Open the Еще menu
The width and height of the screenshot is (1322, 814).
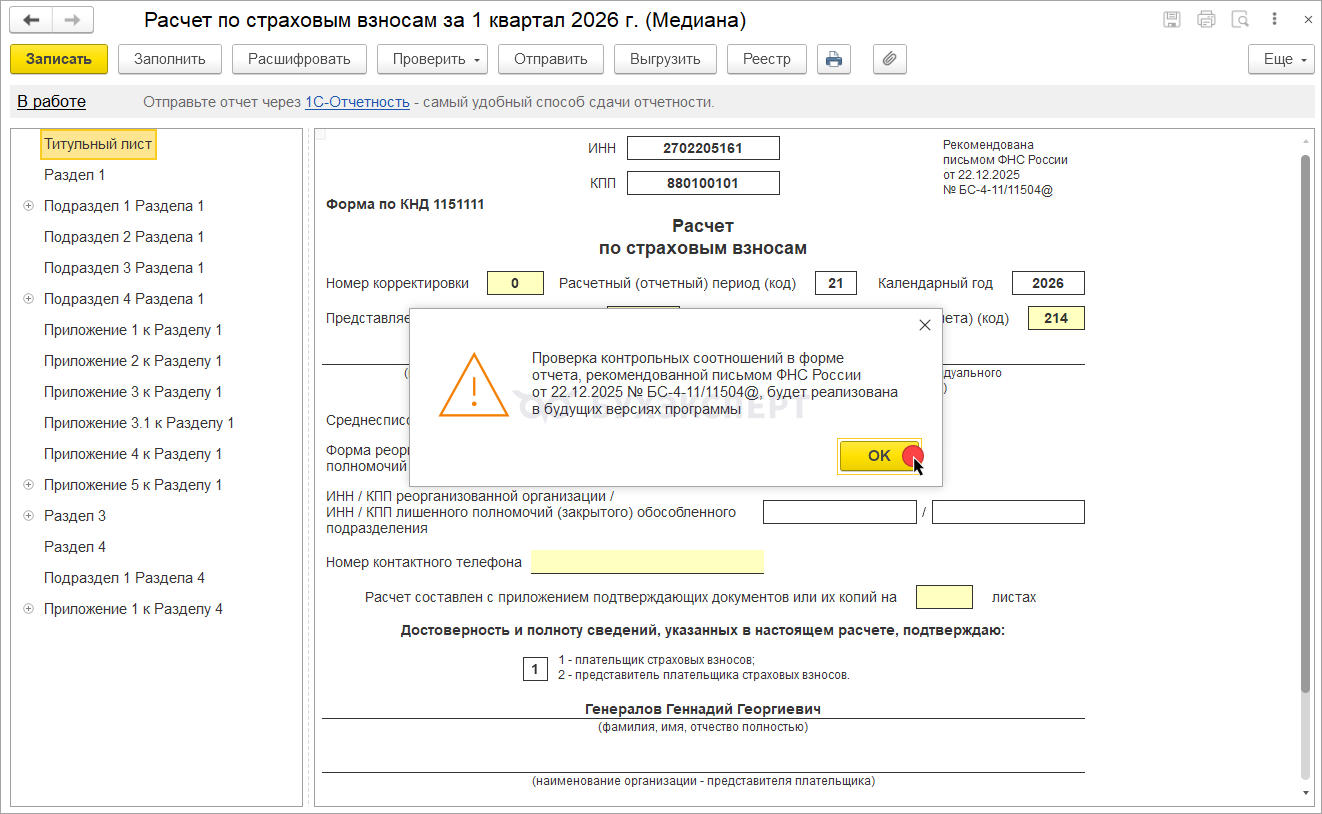pos(1280,59)
